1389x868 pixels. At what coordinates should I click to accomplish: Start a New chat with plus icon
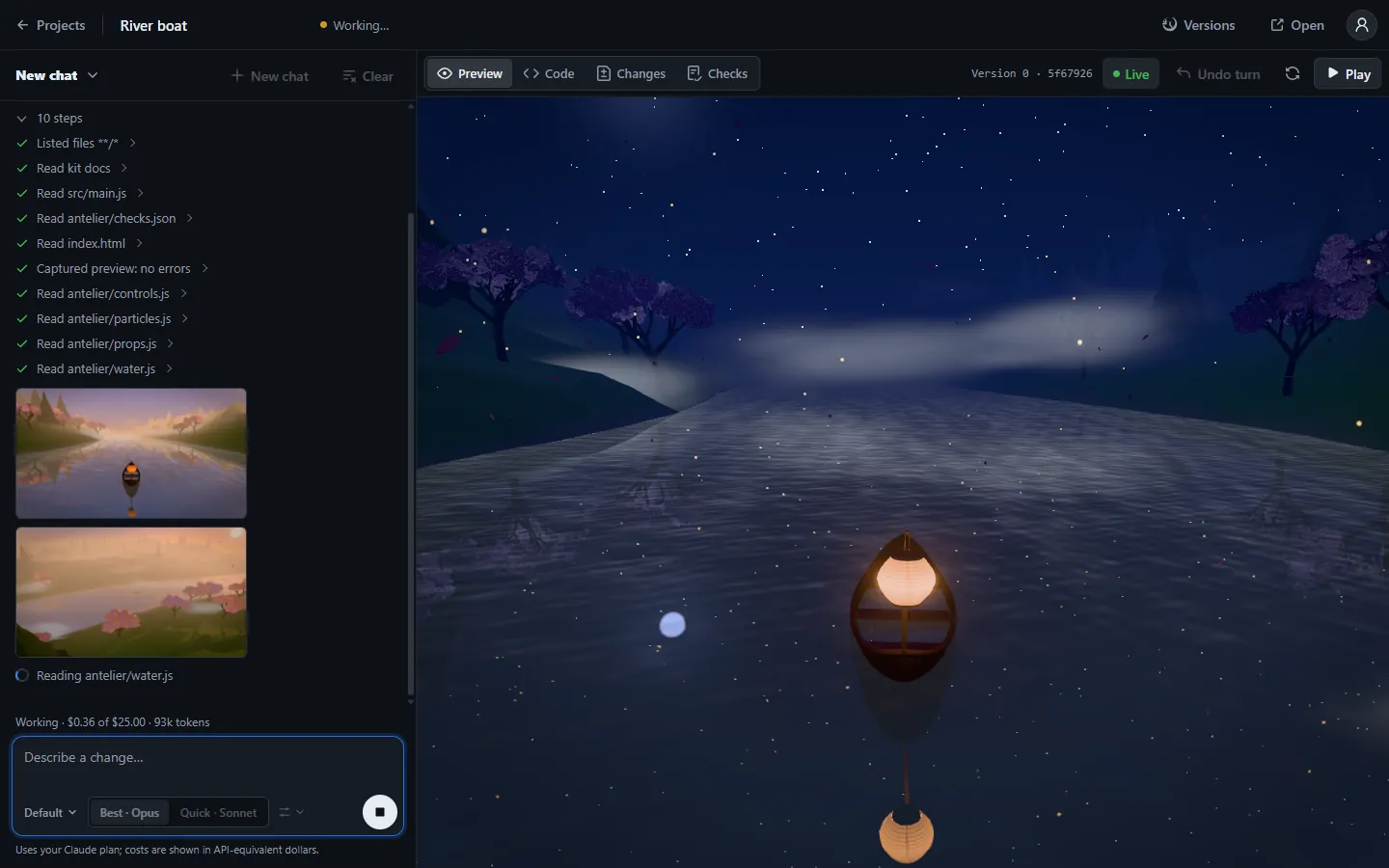tap(270, 75)
